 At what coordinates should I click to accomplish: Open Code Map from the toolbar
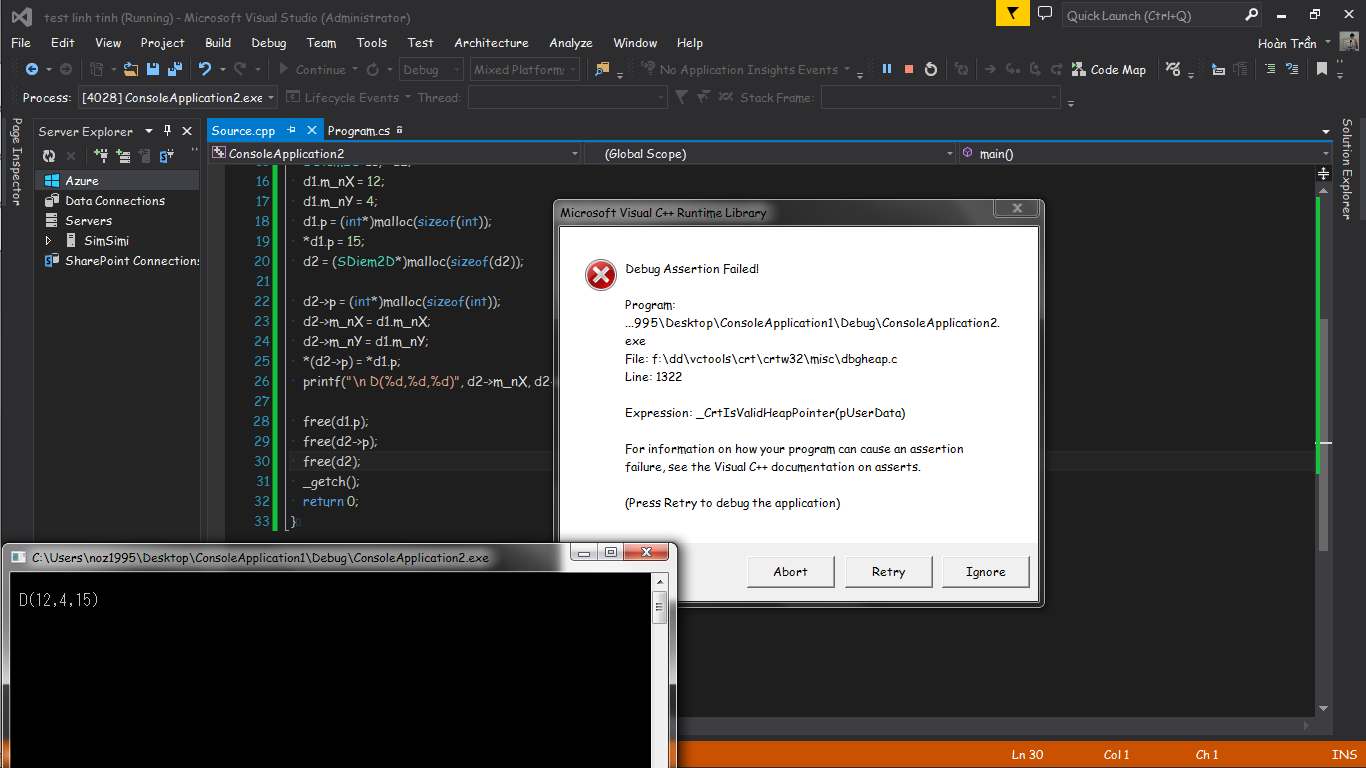[1108, 69]
